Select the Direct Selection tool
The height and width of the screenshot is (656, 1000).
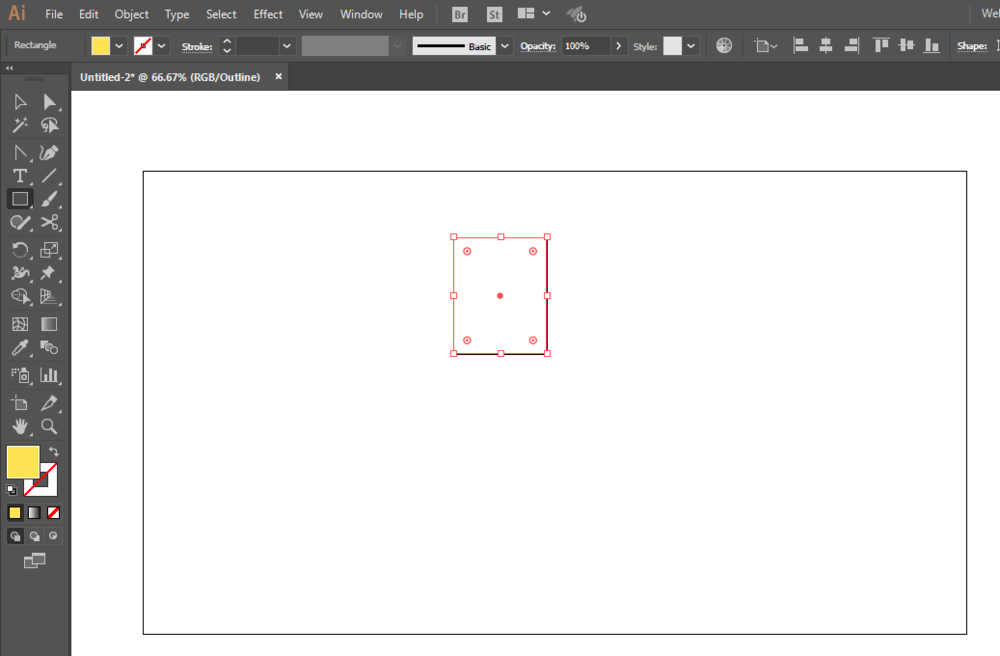coord(49,102)
